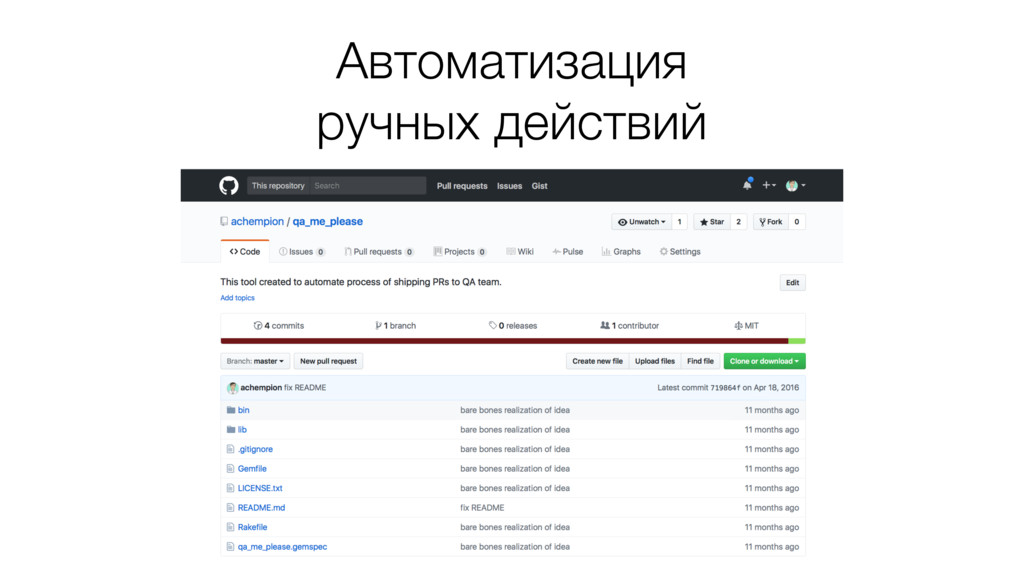
Task: Switch to the Wiki tab
Action: click(520, 251)
